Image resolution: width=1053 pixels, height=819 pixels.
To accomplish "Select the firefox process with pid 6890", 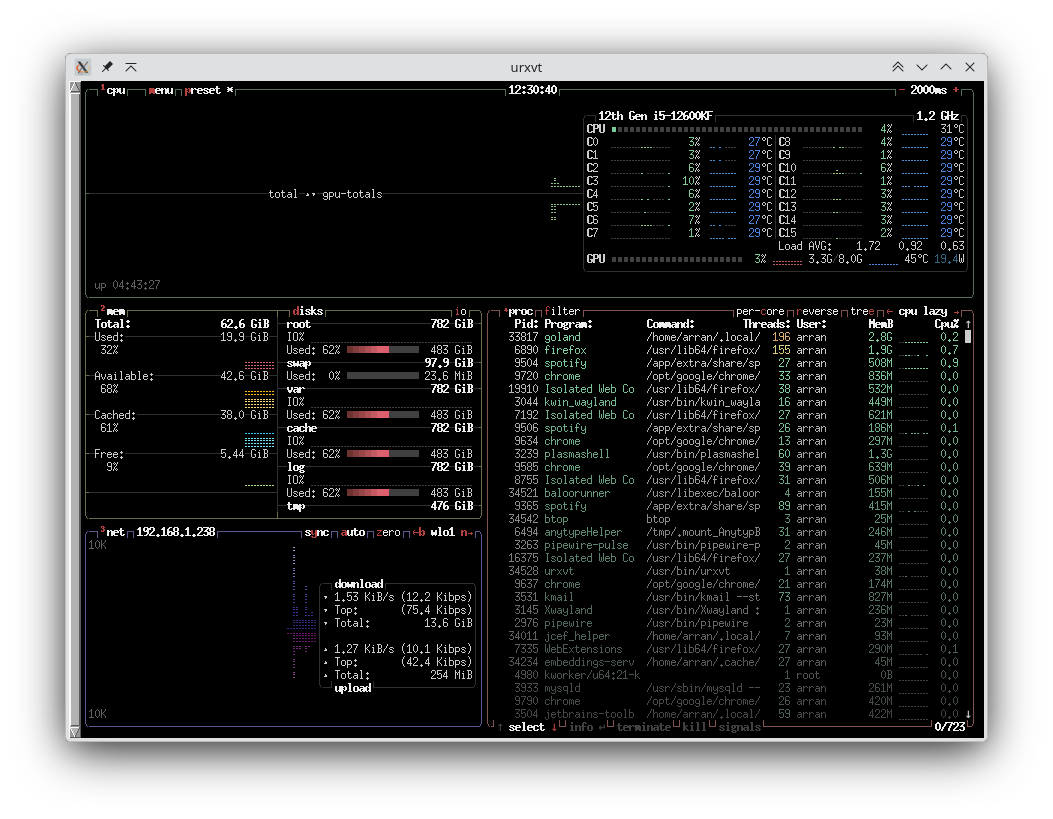I will pyautogui.click(x=733, y=350).
